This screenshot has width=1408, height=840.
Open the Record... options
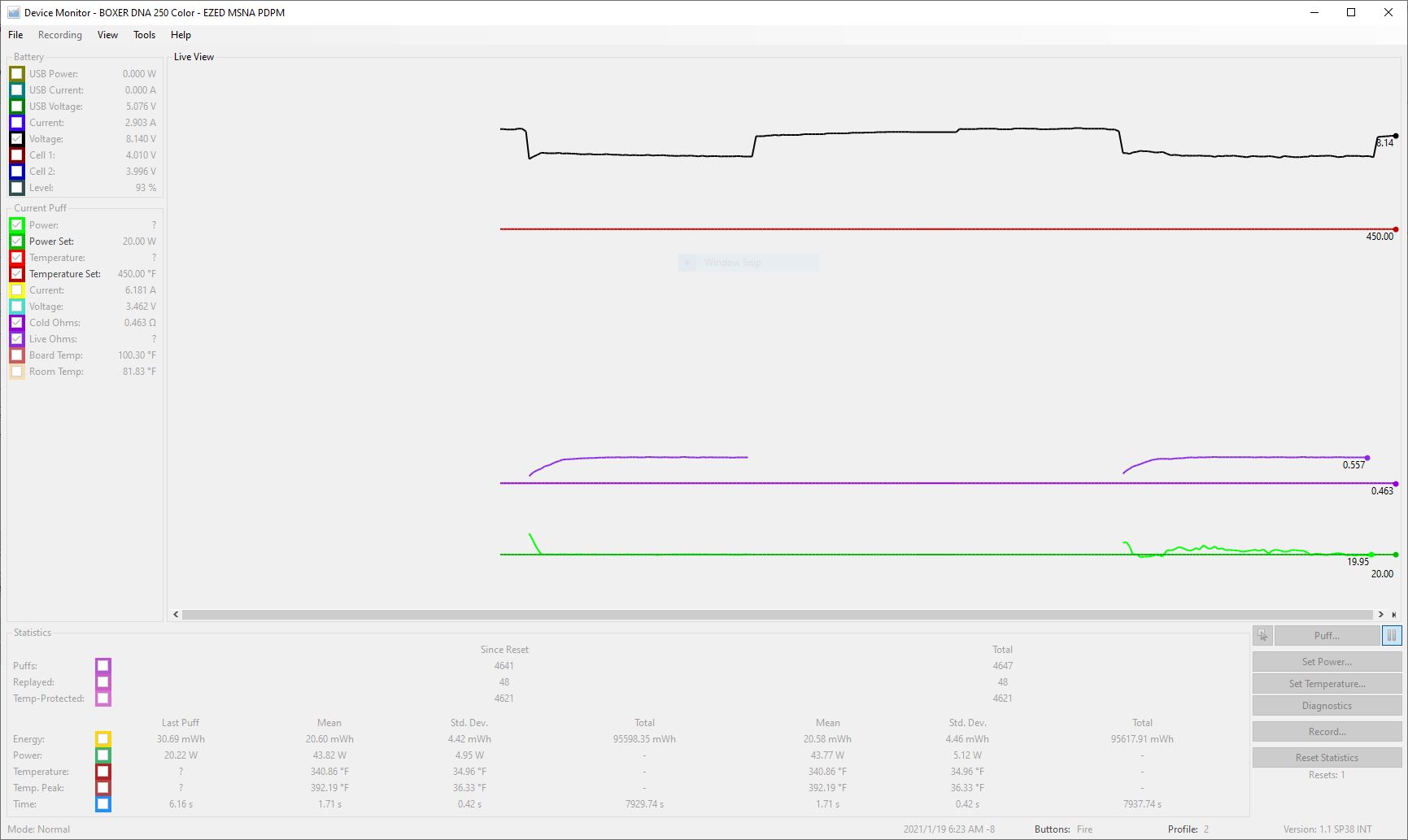(x=1327, y=732)
